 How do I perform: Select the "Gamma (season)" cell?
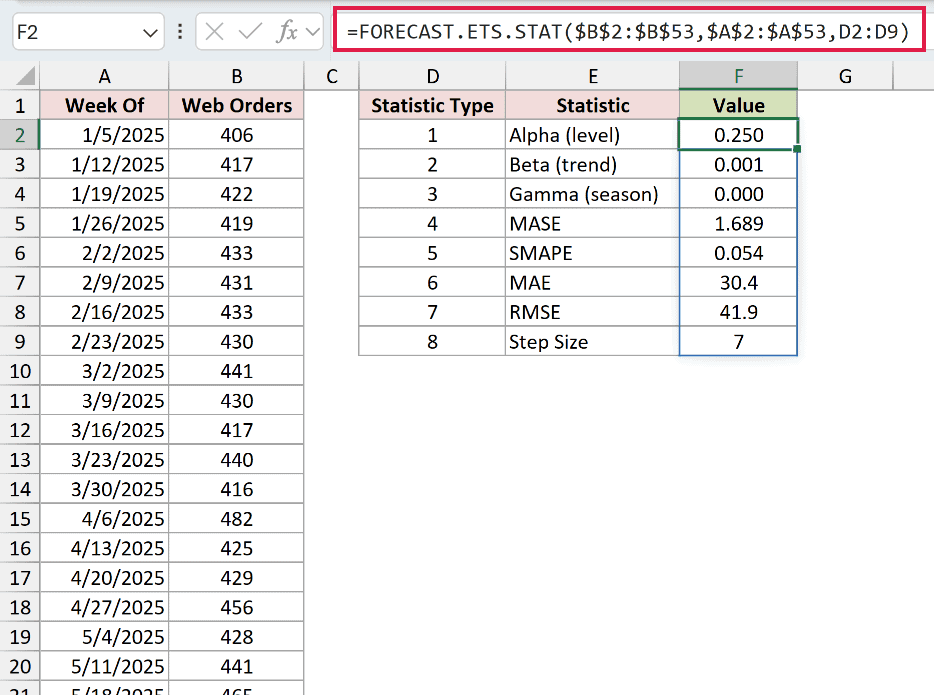pyautogui.click(x=593, y=194)
